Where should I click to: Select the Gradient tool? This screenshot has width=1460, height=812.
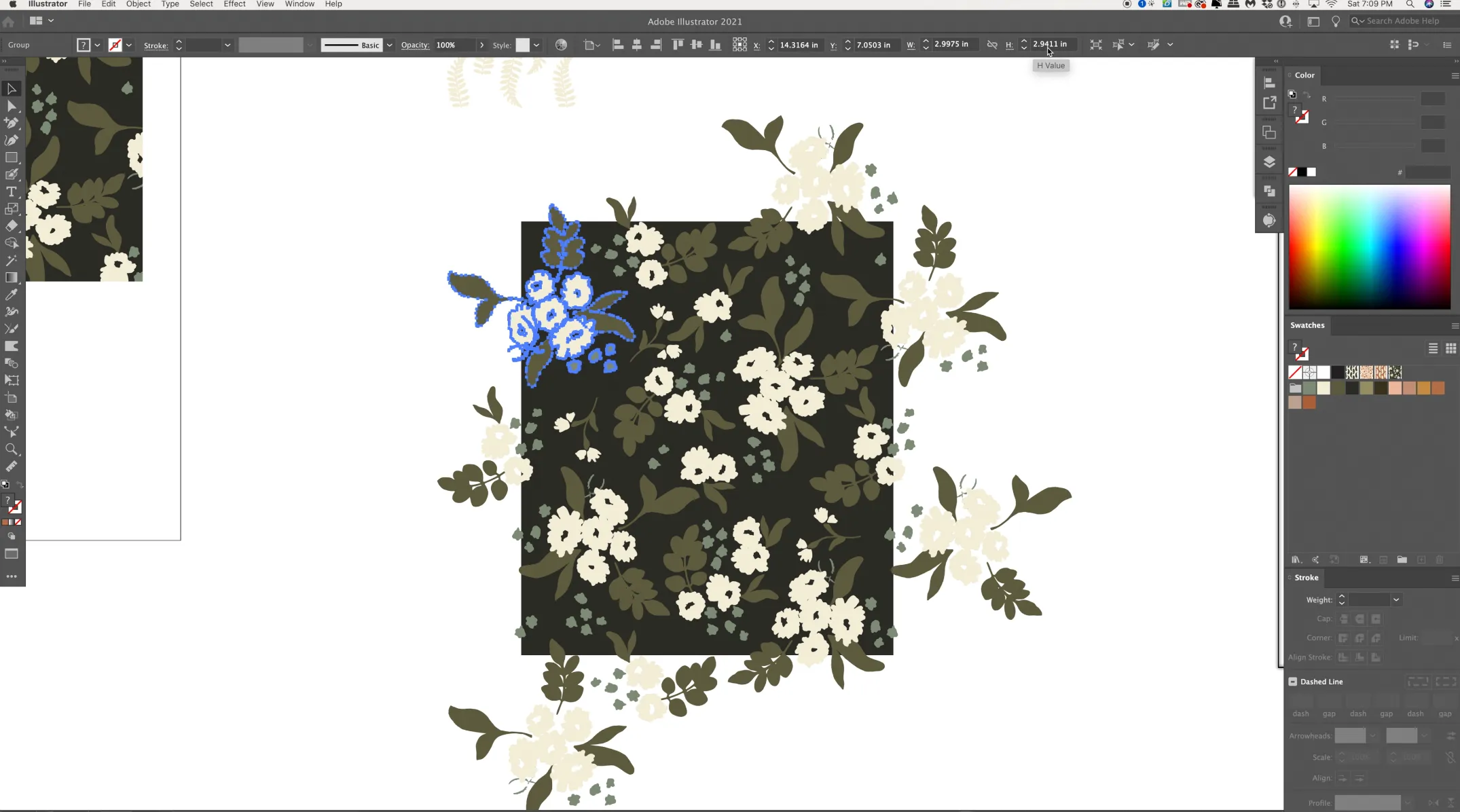pyautogui.click(x=12, y=278)
